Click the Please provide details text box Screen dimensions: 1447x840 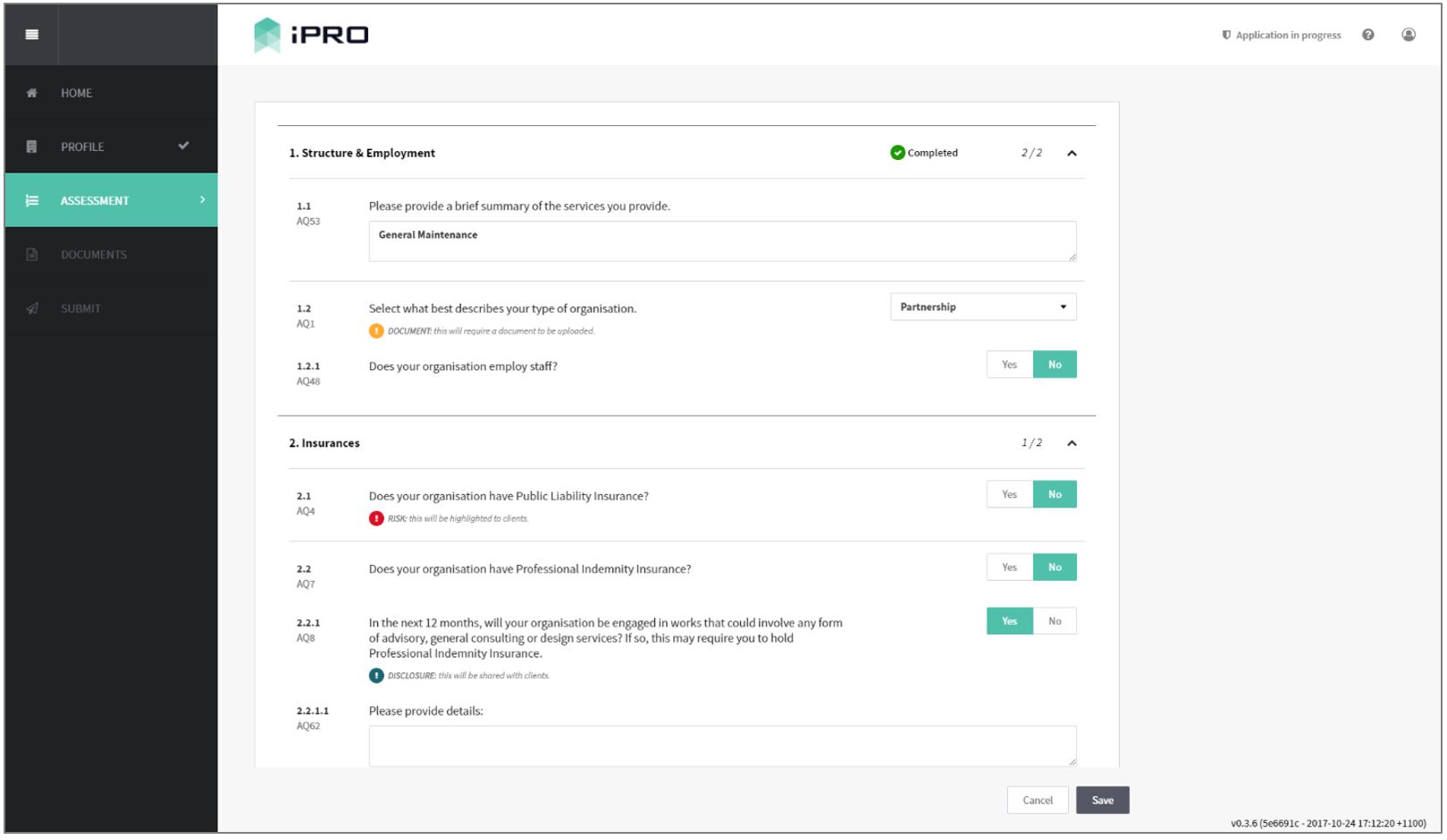722,746
